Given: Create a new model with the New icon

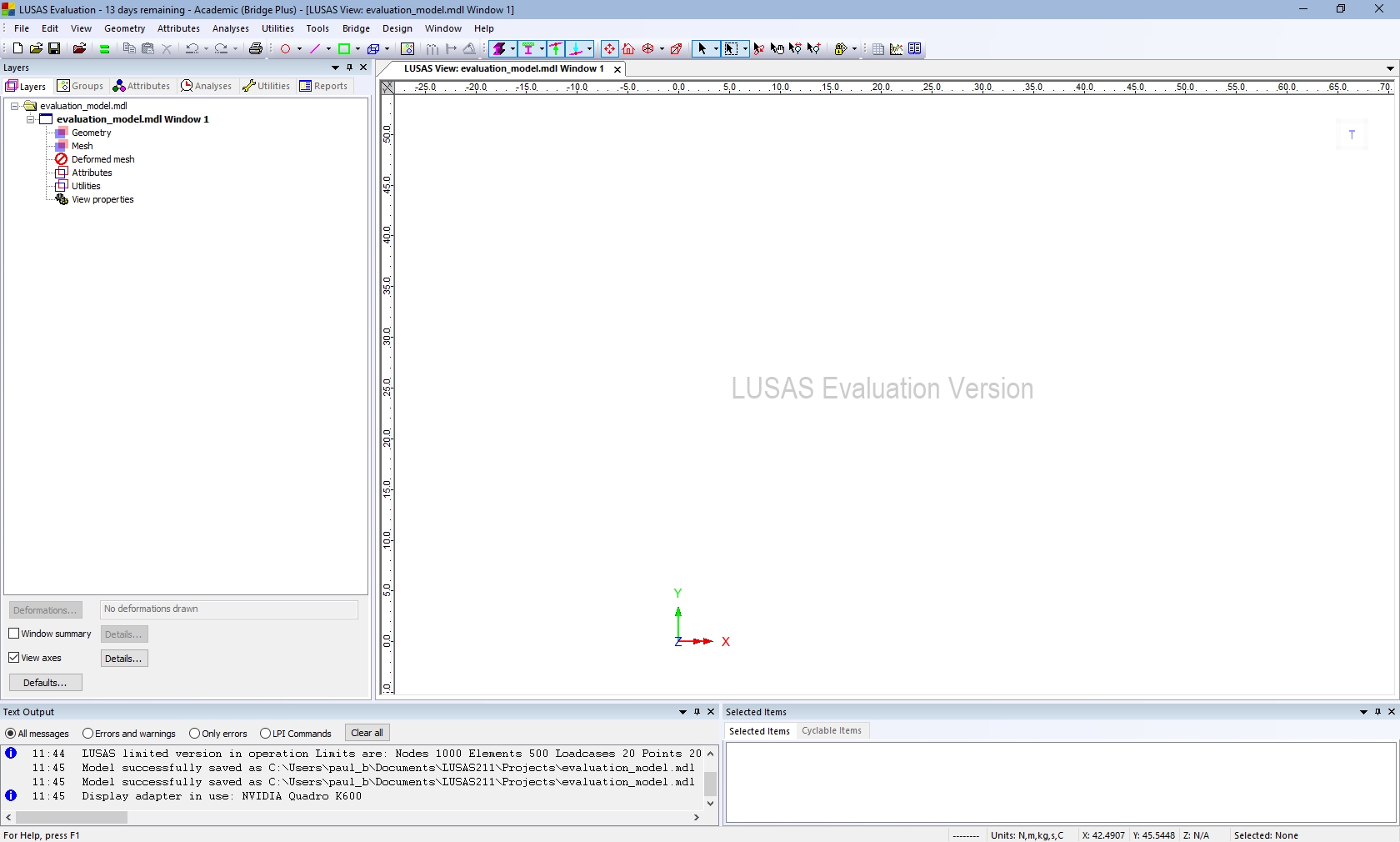Looking at the screenshot, I should coord(17,49).
